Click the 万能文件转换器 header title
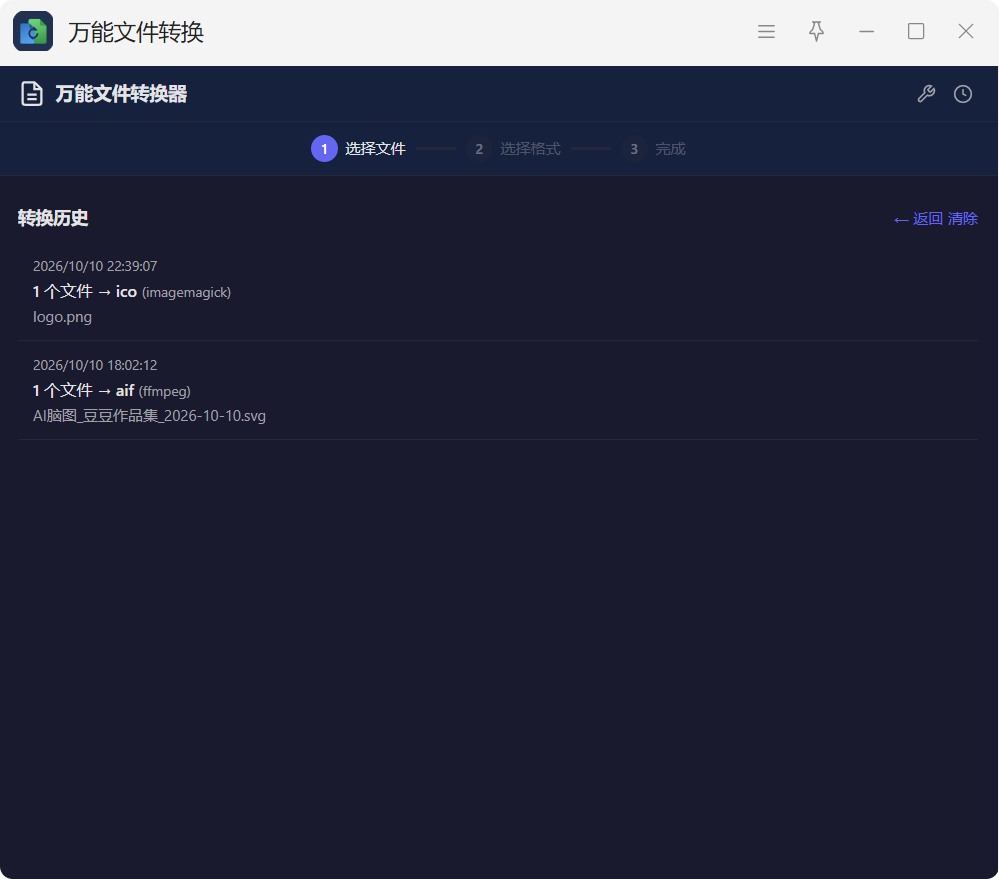Screen dimensions: 999x879 pos(121,94)
